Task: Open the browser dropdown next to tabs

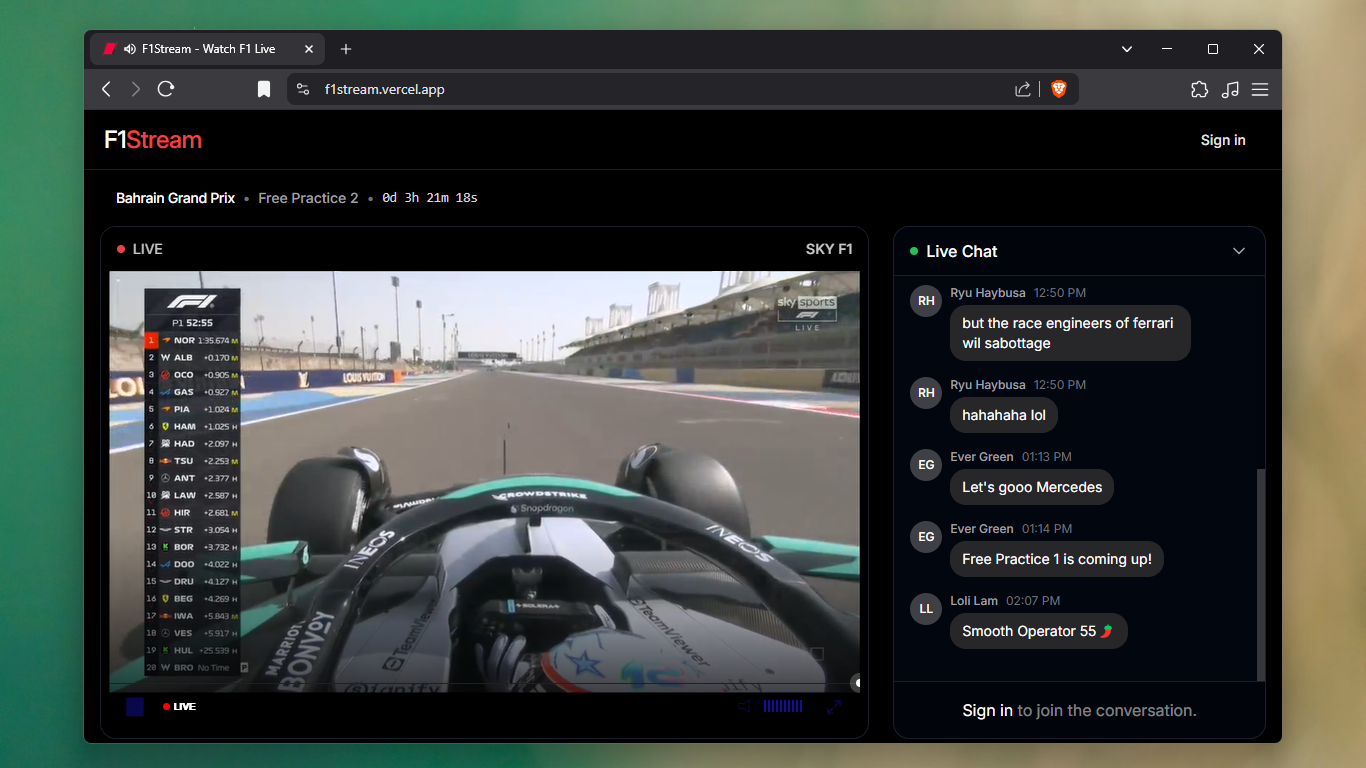Action: coord(1126,48)
